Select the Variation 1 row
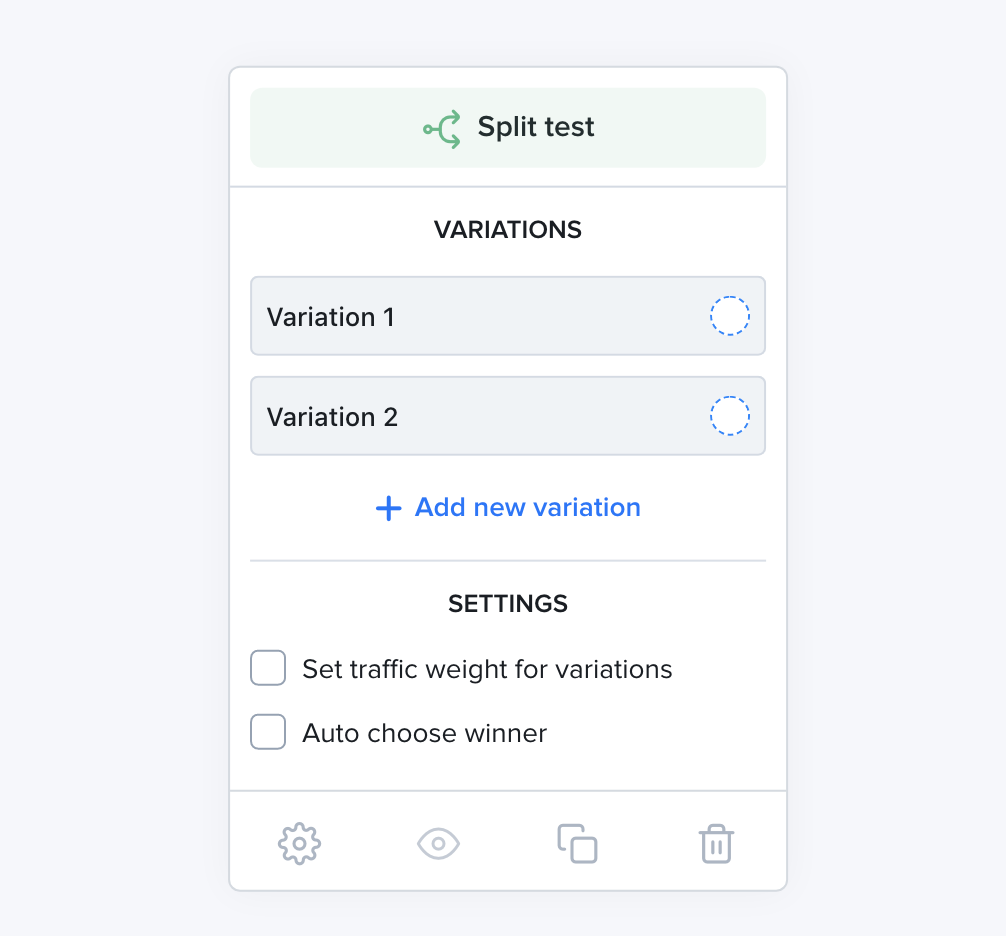The image size is (1006, 936). coord(508,316)
